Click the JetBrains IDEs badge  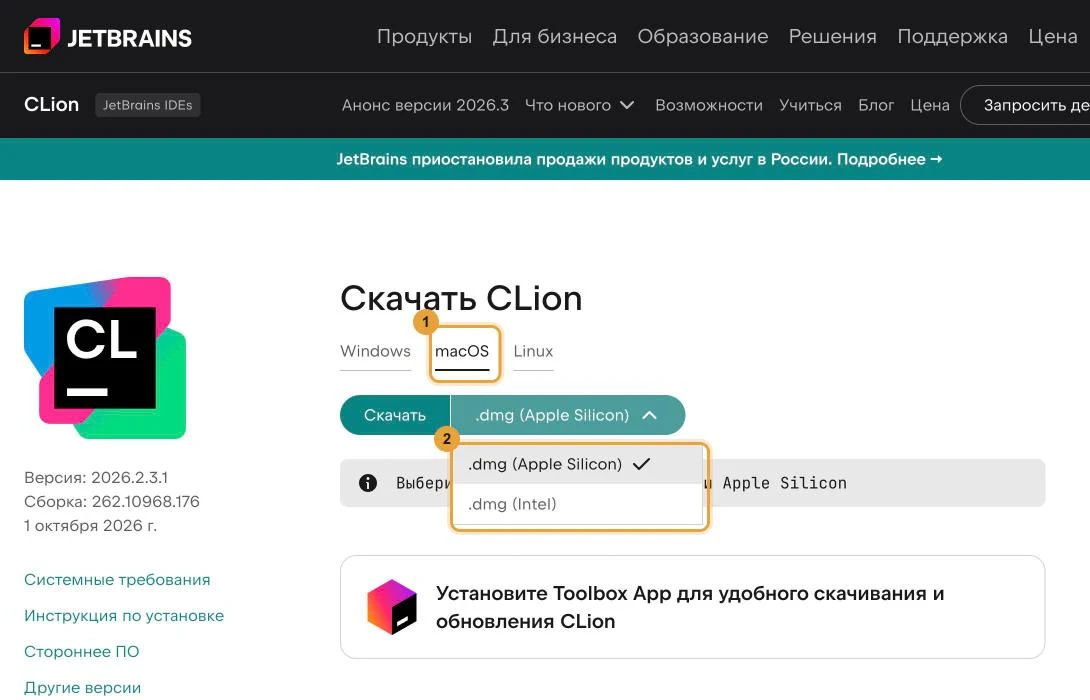(x=147, y=105)
